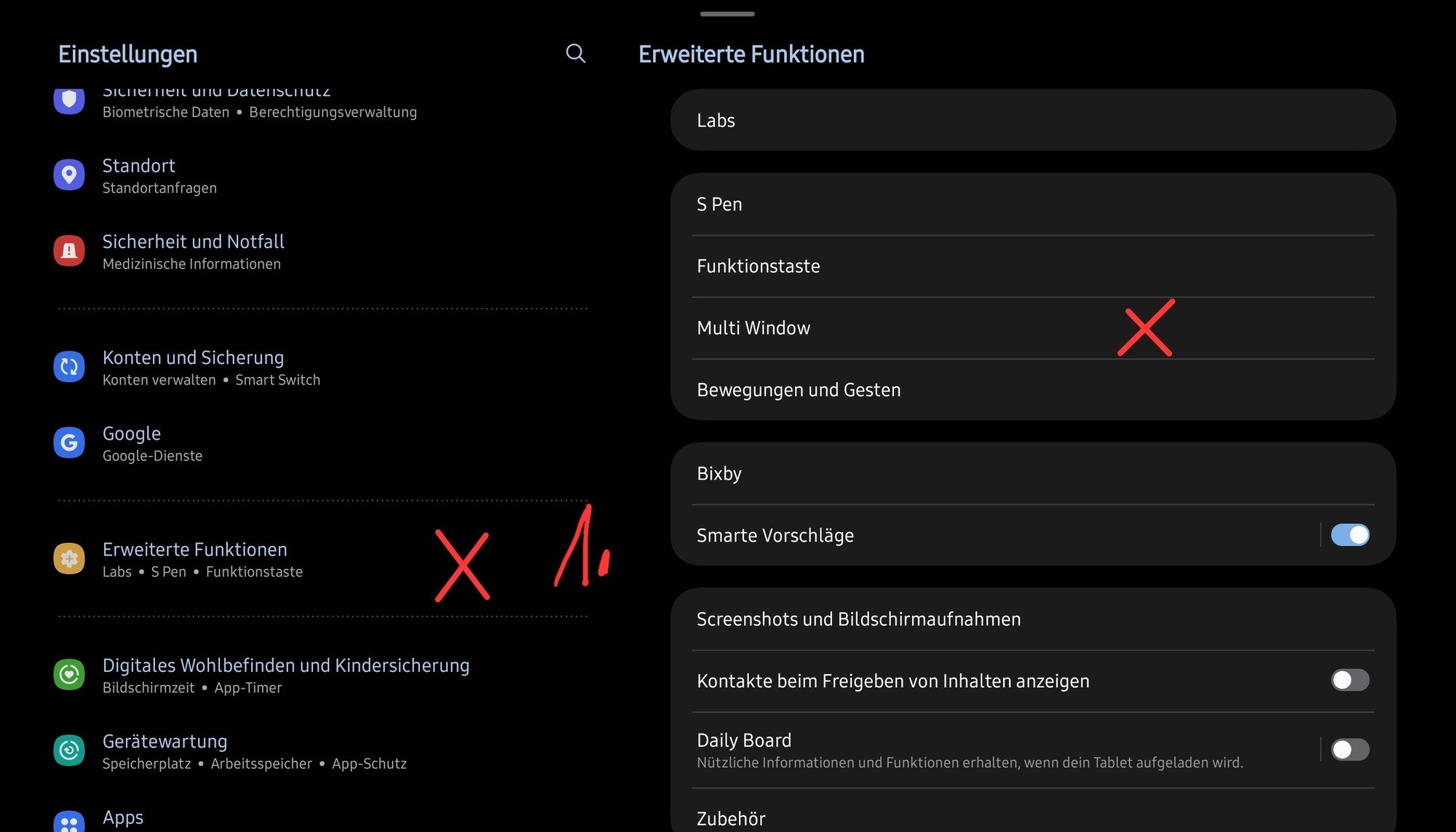The image size is (1456, 832).
Task: Open the settings search magnifier icon
Action: click(x=575, y=53)
